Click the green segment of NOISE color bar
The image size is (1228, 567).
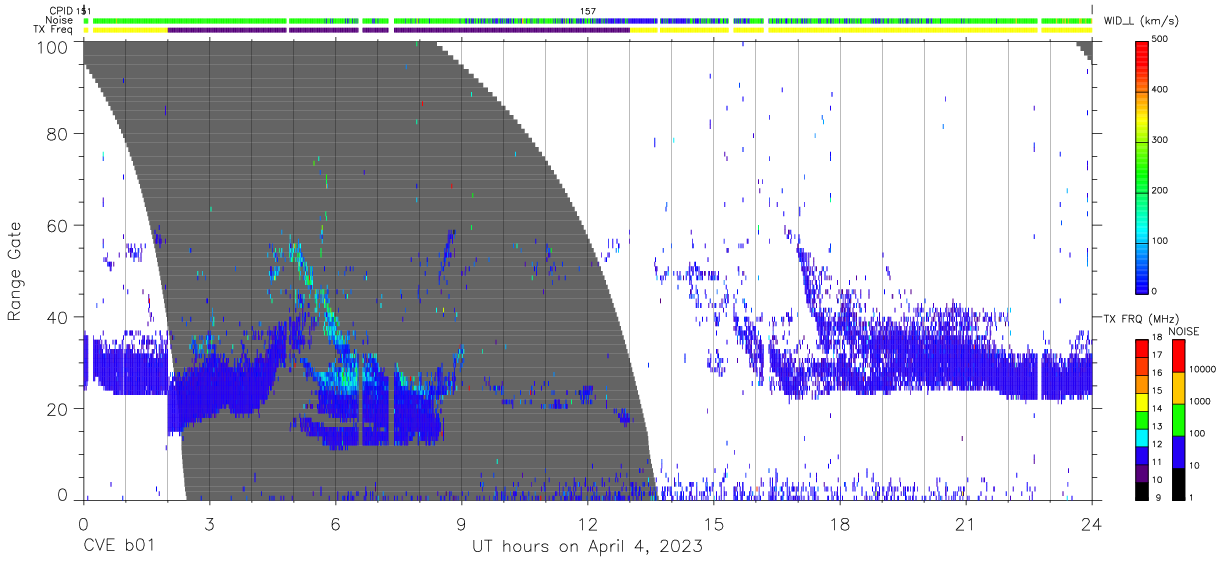tap(1177, 419)
